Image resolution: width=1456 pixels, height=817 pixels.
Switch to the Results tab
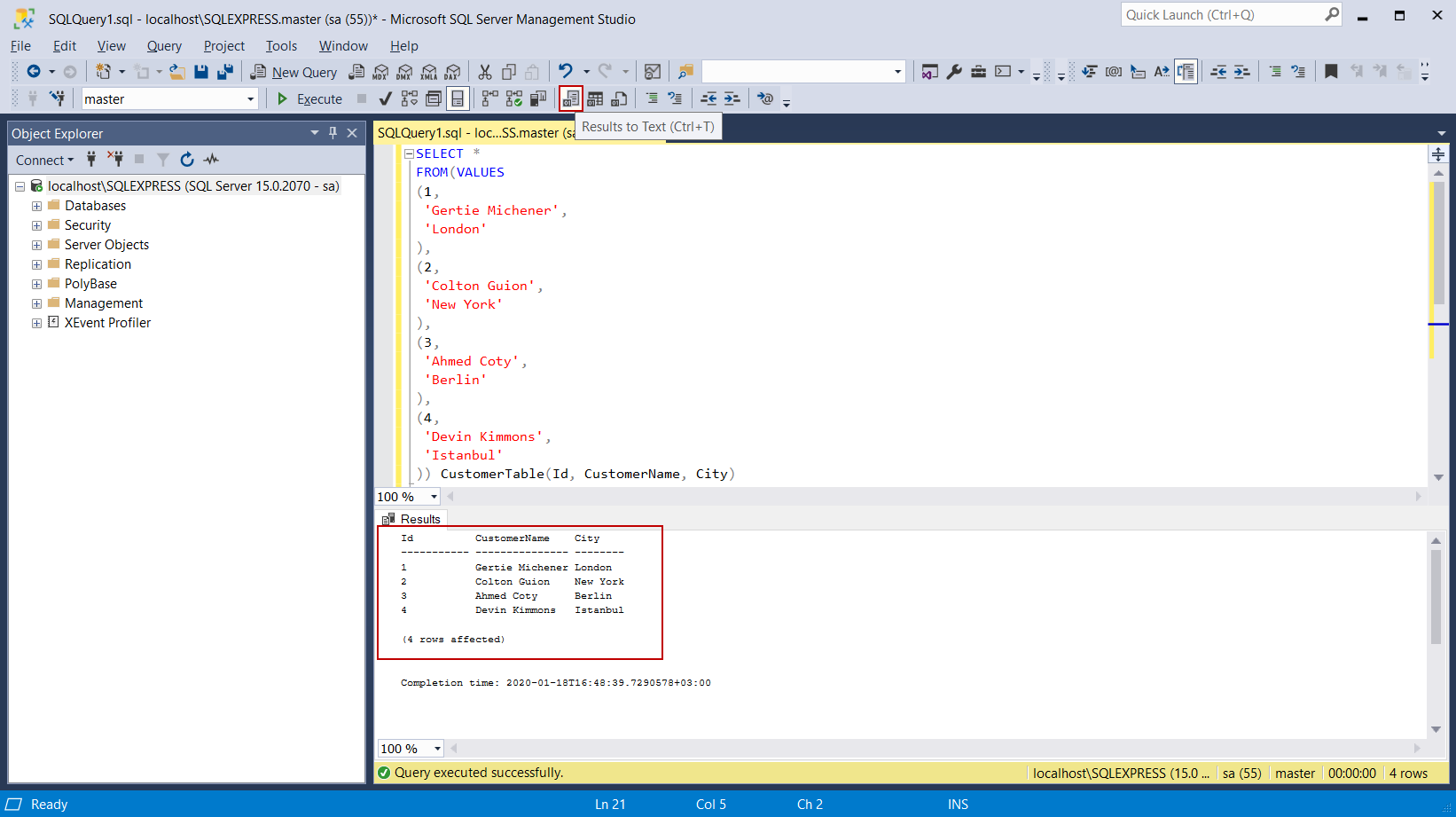coord(411,519)
